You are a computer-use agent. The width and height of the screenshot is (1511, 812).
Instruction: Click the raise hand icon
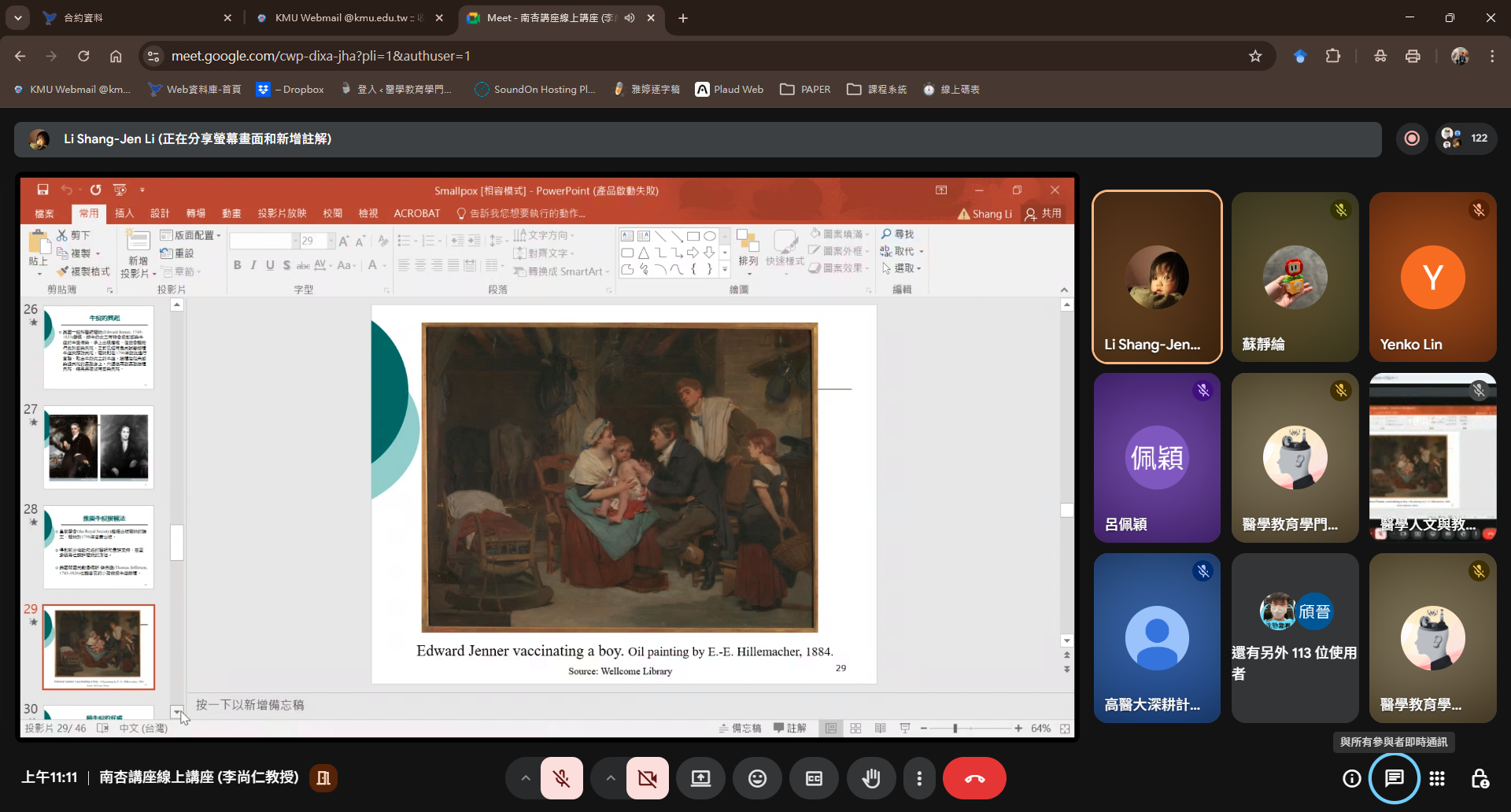click(x=870, y=778)
